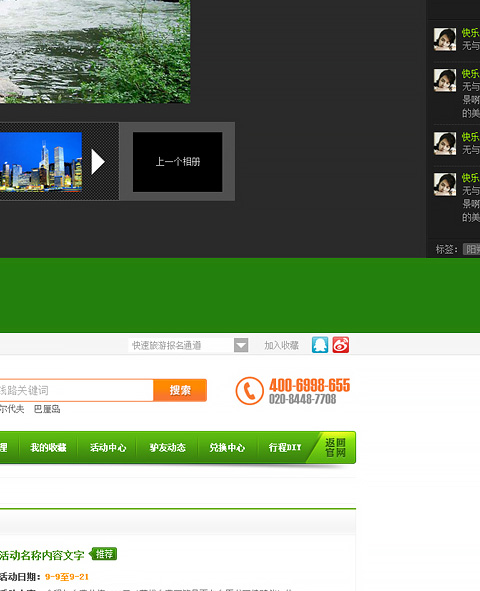Click the first commenter avatar picture

click(x=445, y=39)
